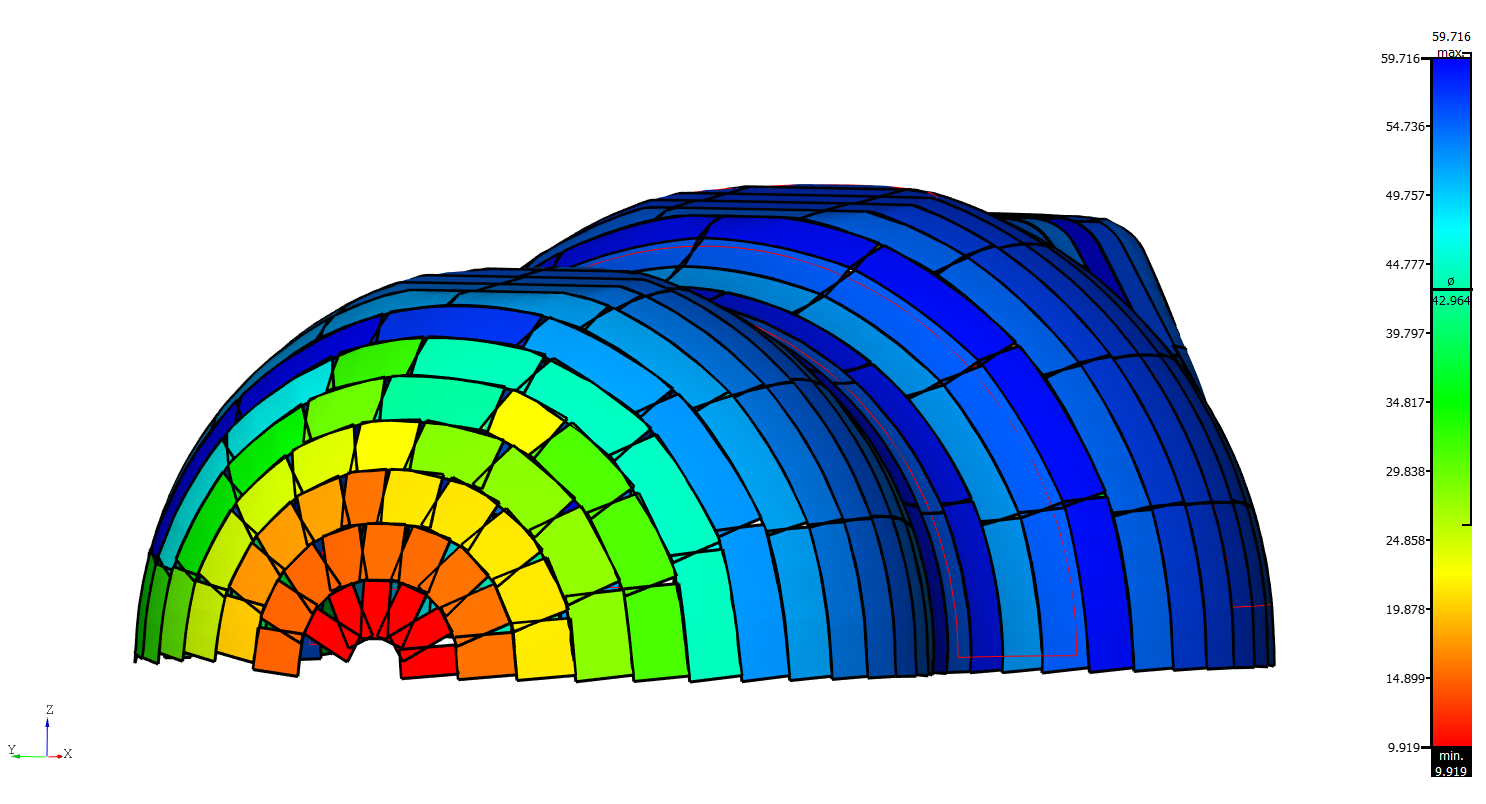The image size is (1486, 804).
Task: Select the 'max' marker atop the color bar
Action: tap(1449, 52)
